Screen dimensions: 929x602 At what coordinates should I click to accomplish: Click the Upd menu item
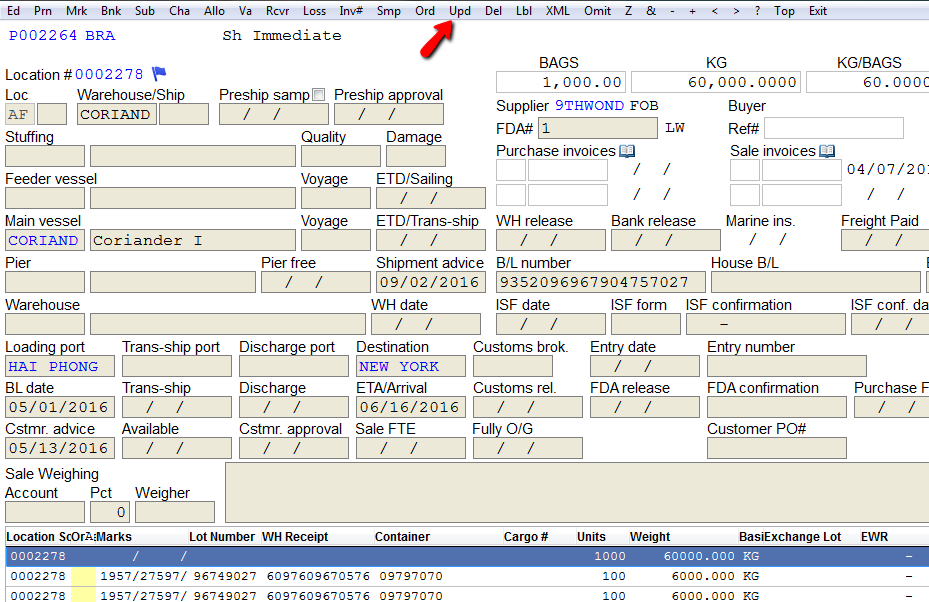click(x=460, y=11)
